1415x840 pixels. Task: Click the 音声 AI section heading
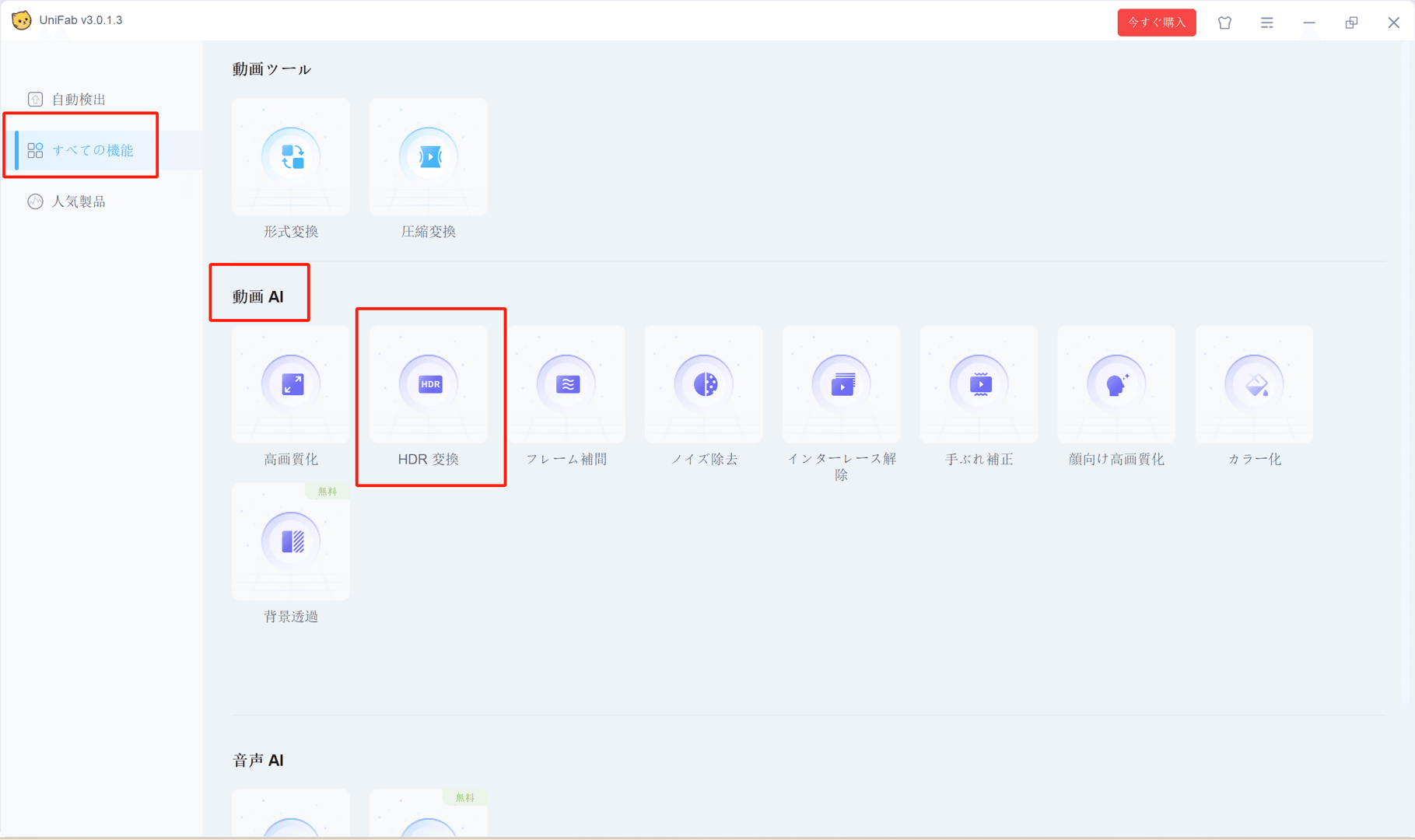[x=258, y=760]
